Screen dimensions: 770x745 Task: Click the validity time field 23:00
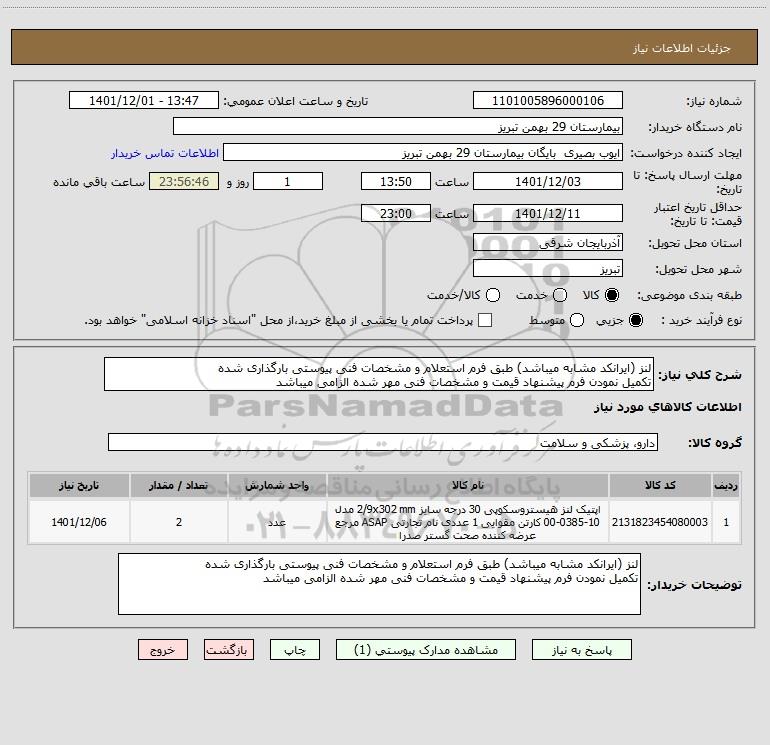point(396,213)
